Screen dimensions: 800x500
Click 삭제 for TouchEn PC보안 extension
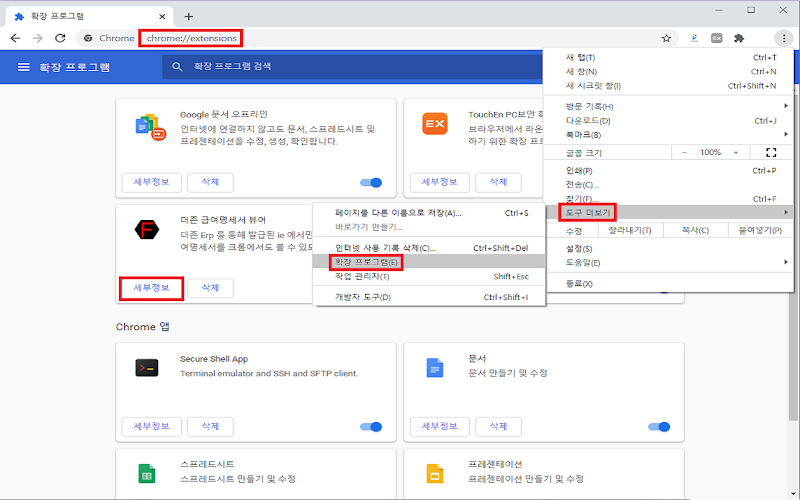[x=498, y=182]
